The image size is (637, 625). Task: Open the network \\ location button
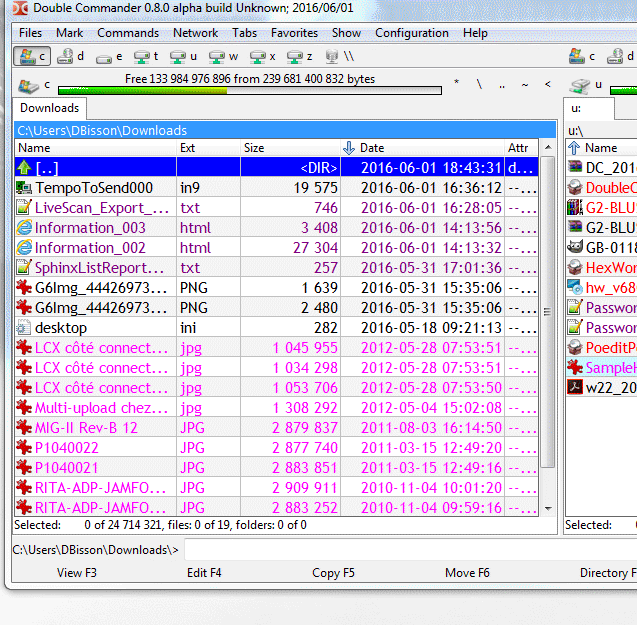coord(340,56)
